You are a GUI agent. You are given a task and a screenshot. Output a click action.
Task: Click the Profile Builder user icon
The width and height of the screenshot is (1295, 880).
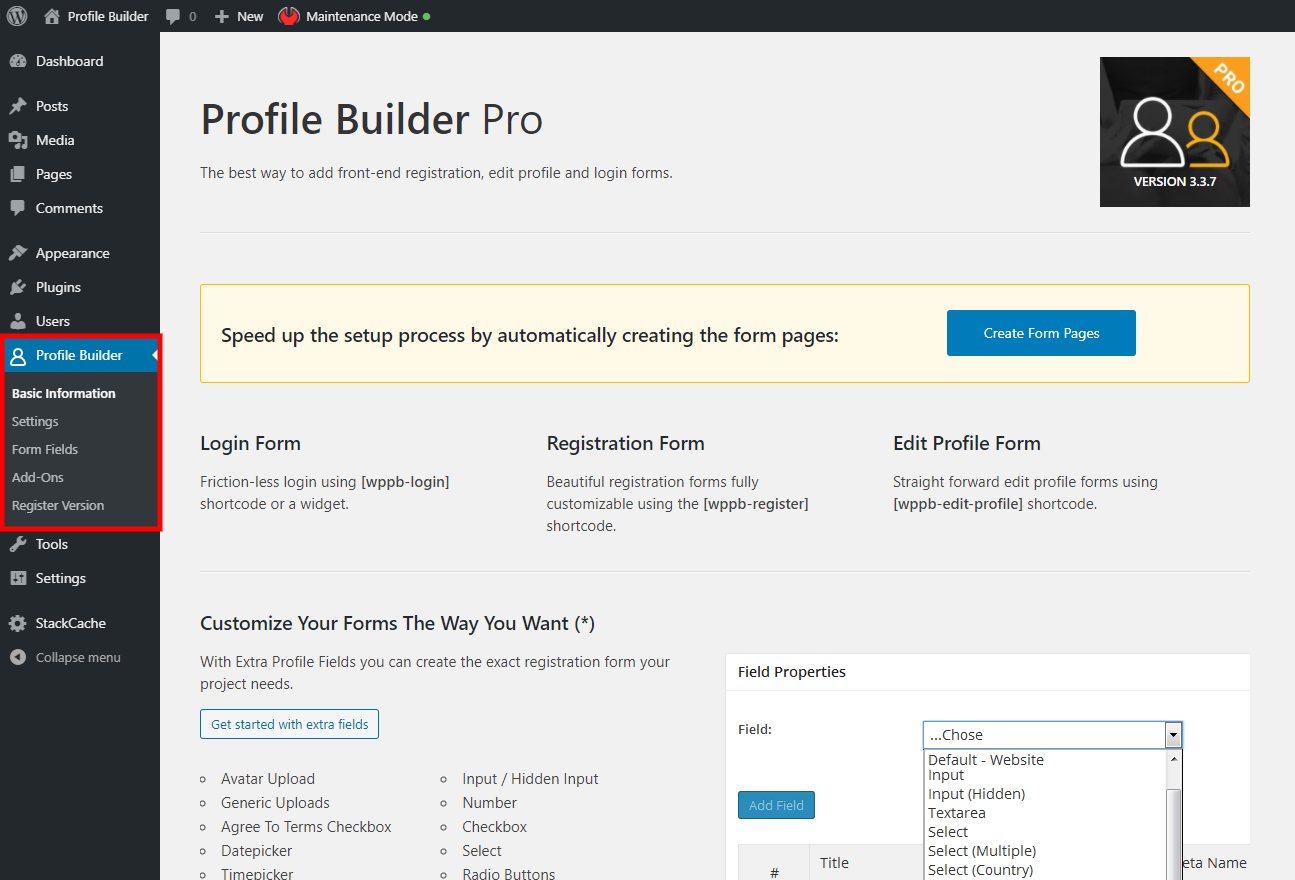(18, 356)
